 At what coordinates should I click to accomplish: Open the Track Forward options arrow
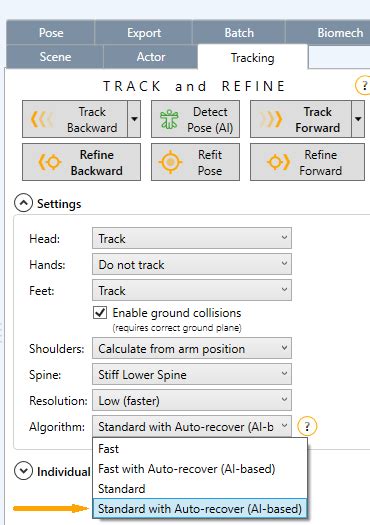click(x=358, y=119)
